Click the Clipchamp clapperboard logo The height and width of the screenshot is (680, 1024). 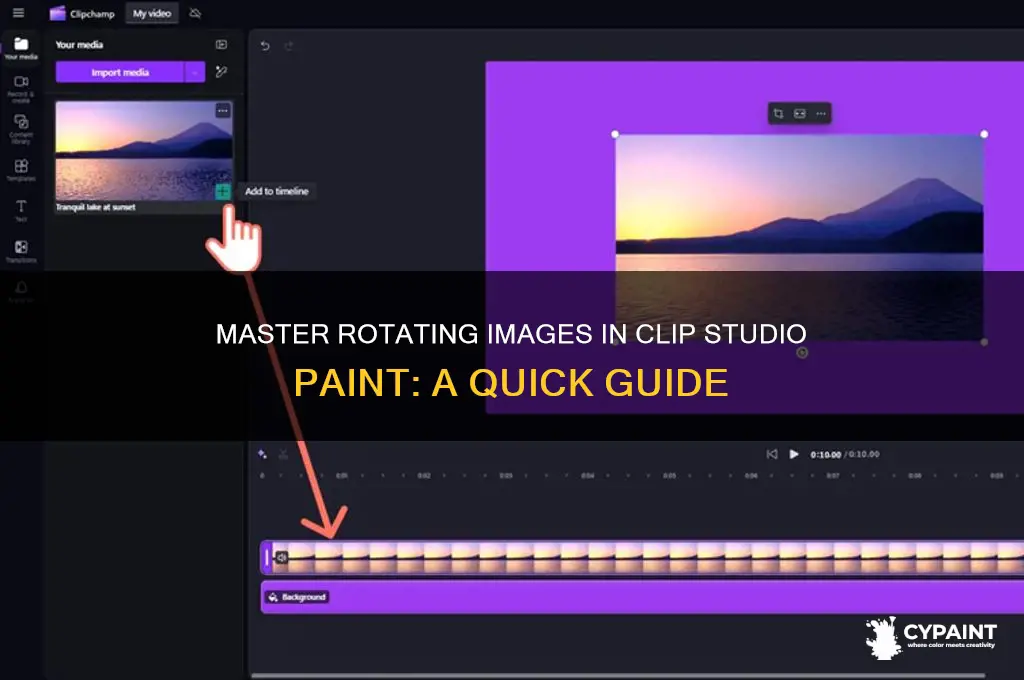click(57, 13)
